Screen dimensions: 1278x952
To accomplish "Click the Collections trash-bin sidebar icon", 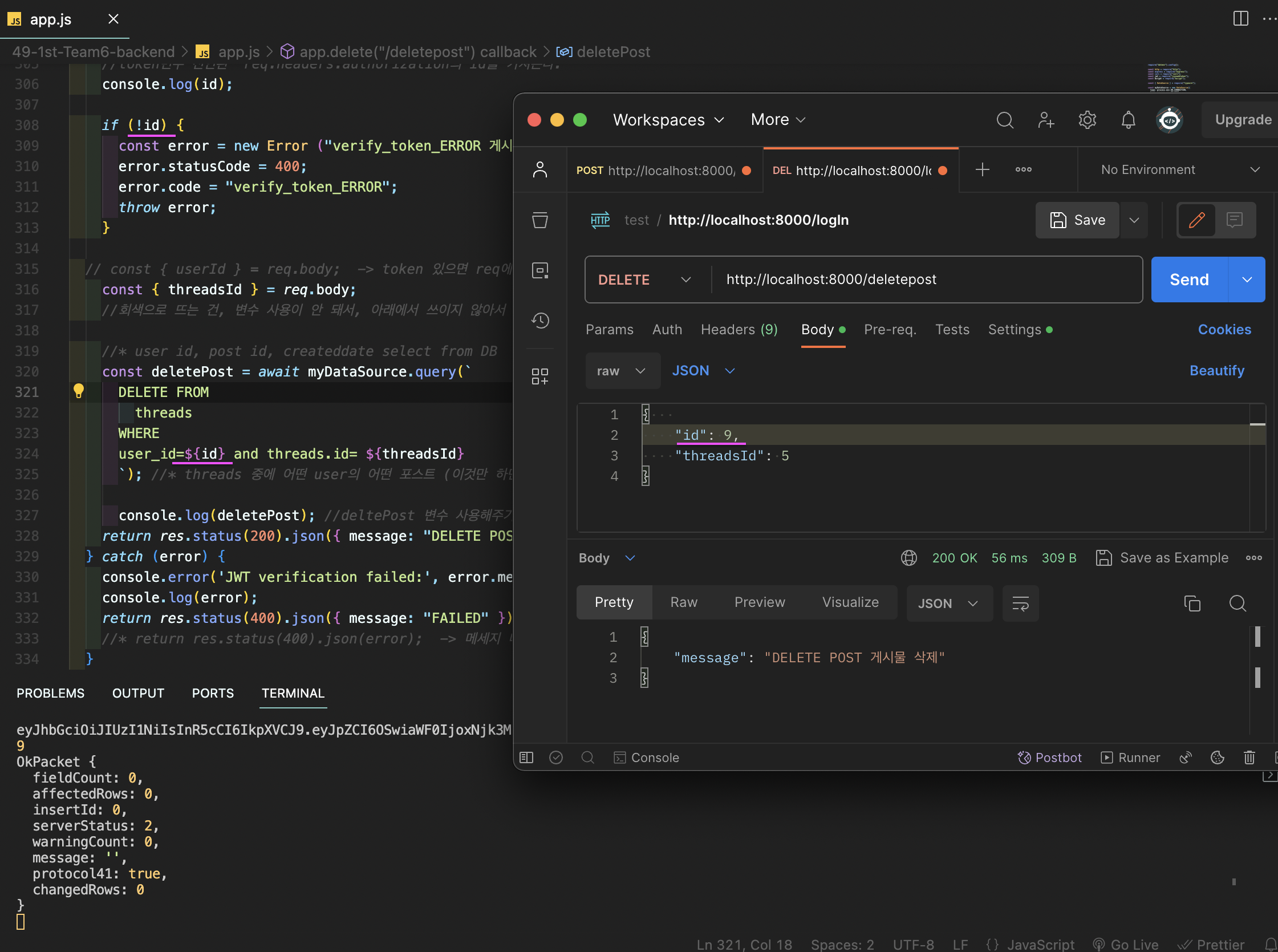I will pos(540,220).
